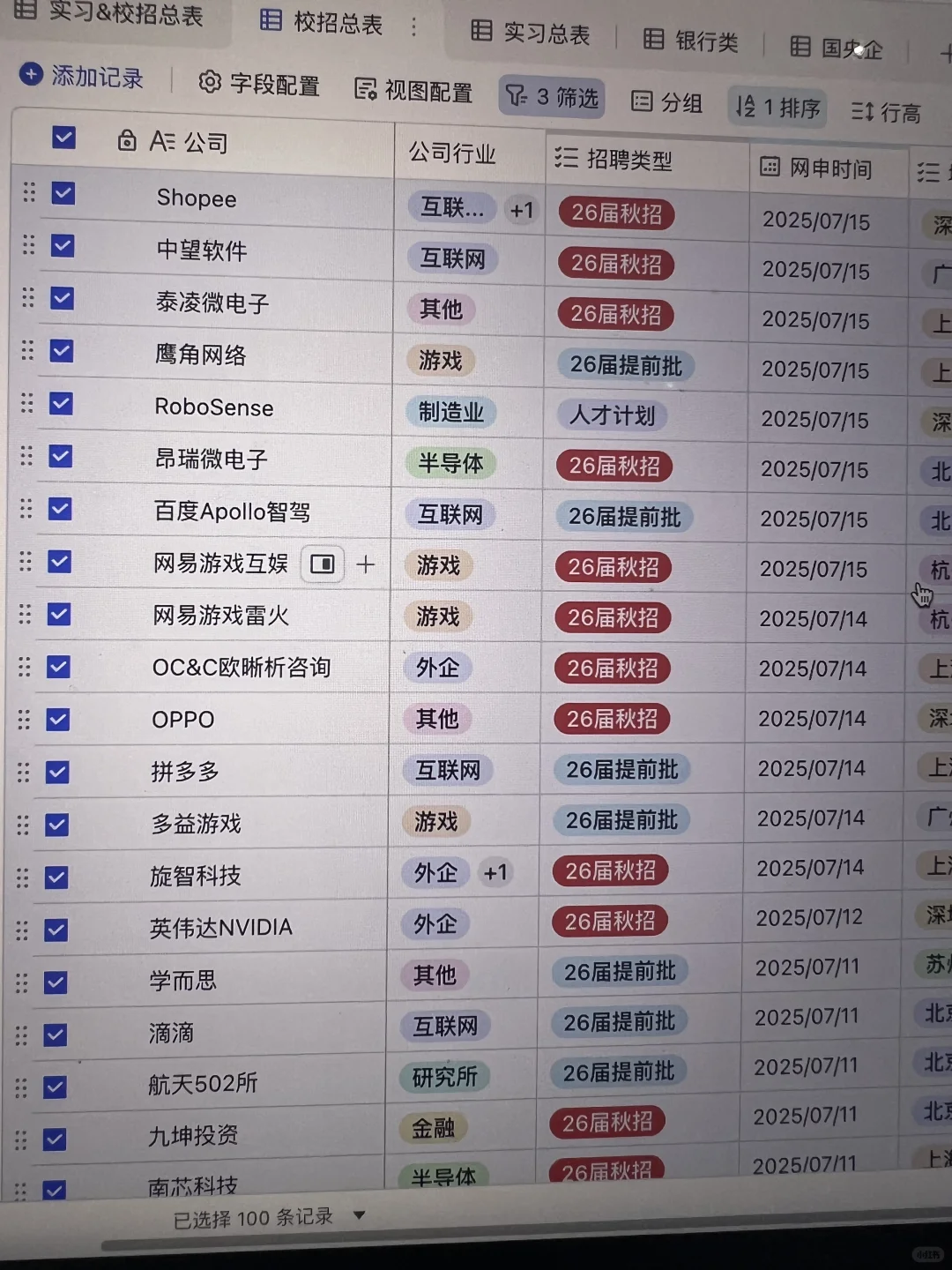The image size is (952, 1270).
Task: Open 实习&校招总表 table tab
Action: click(x=108, y=12)
